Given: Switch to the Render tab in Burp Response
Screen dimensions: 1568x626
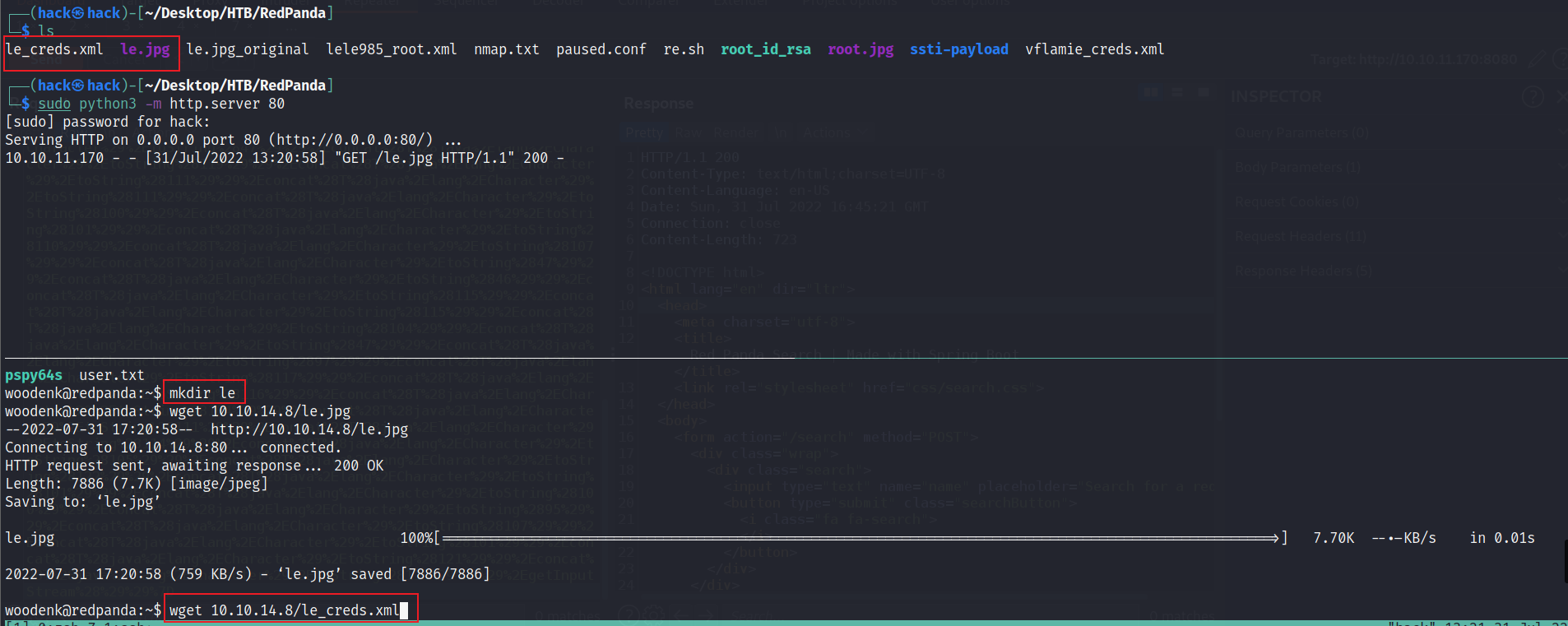Looking at the screenshot, I should (x=735, y=133).
